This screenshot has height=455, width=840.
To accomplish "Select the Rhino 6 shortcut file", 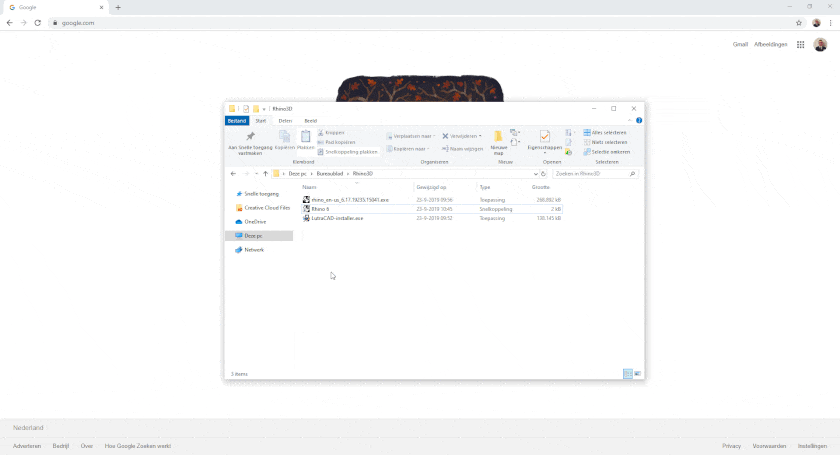I will pos(432,209).
